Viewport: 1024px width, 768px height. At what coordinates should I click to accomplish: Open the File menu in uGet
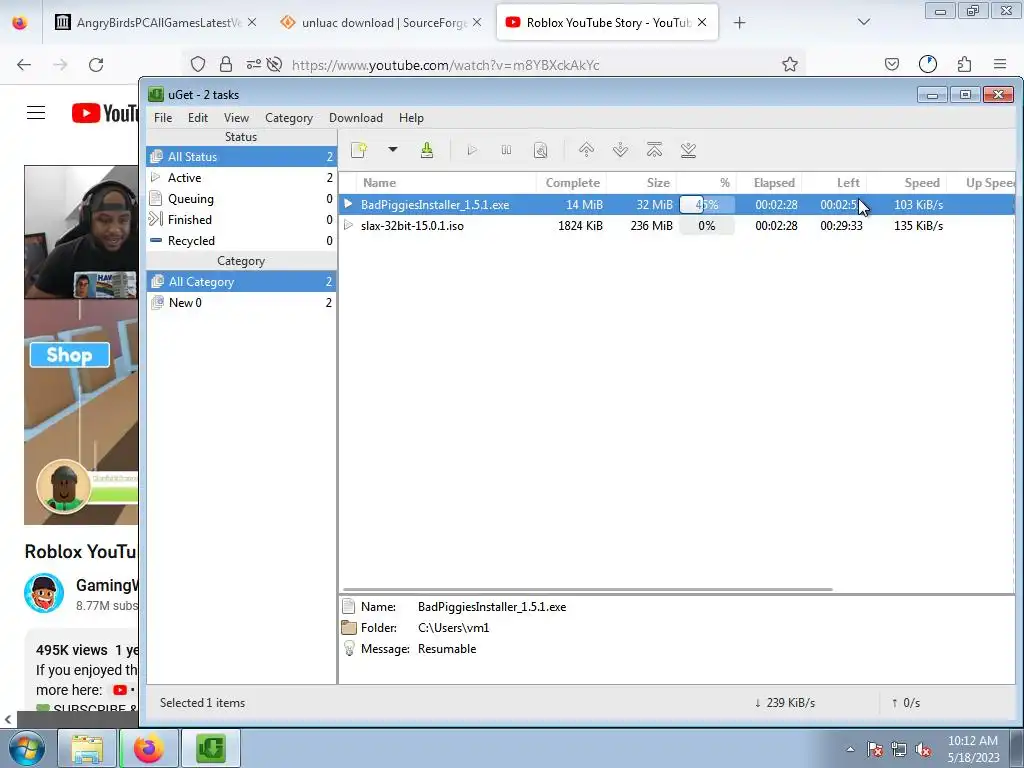point(163,118)
